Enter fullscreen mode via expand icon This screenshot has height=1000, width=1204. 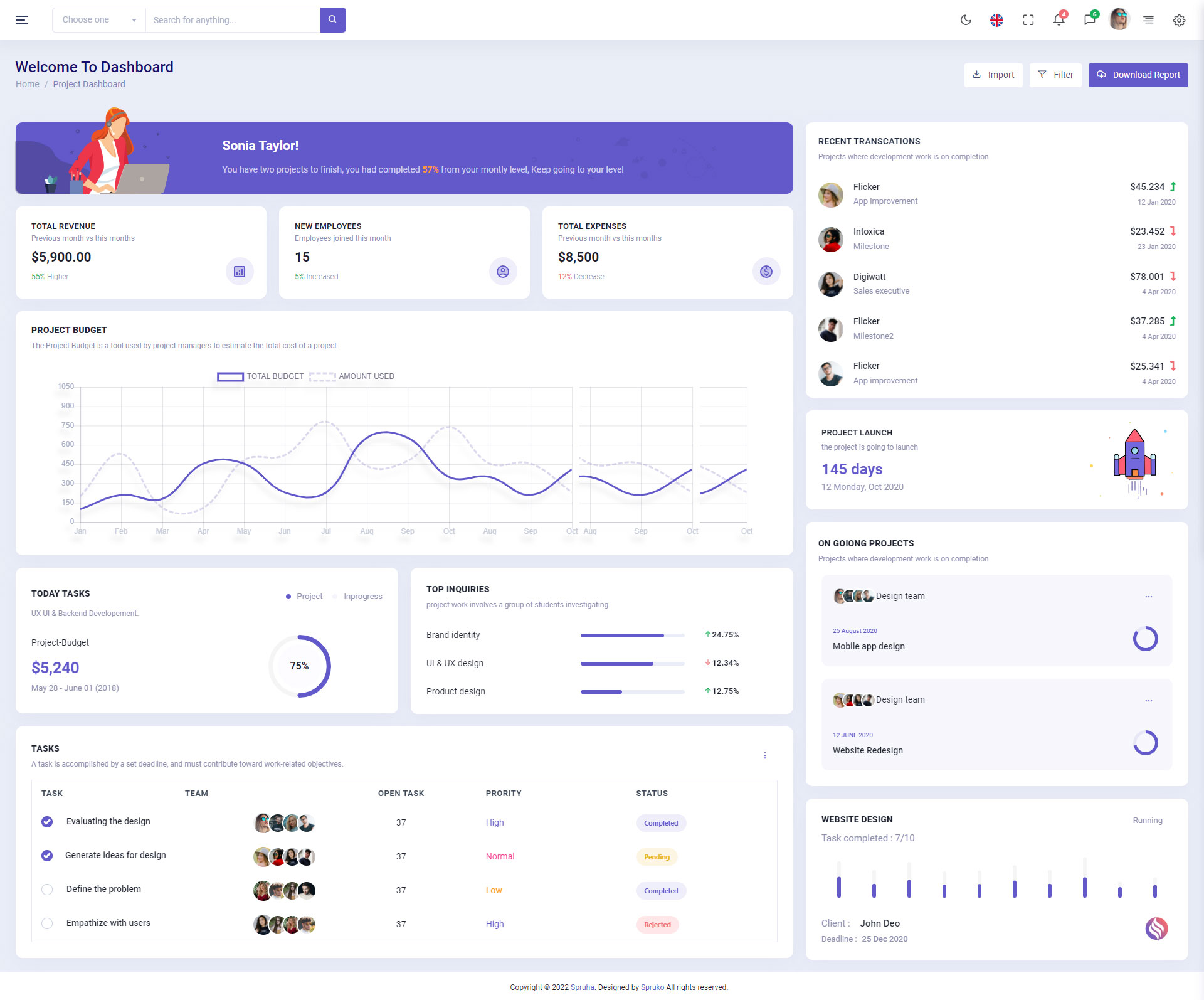click(1028, 20)
